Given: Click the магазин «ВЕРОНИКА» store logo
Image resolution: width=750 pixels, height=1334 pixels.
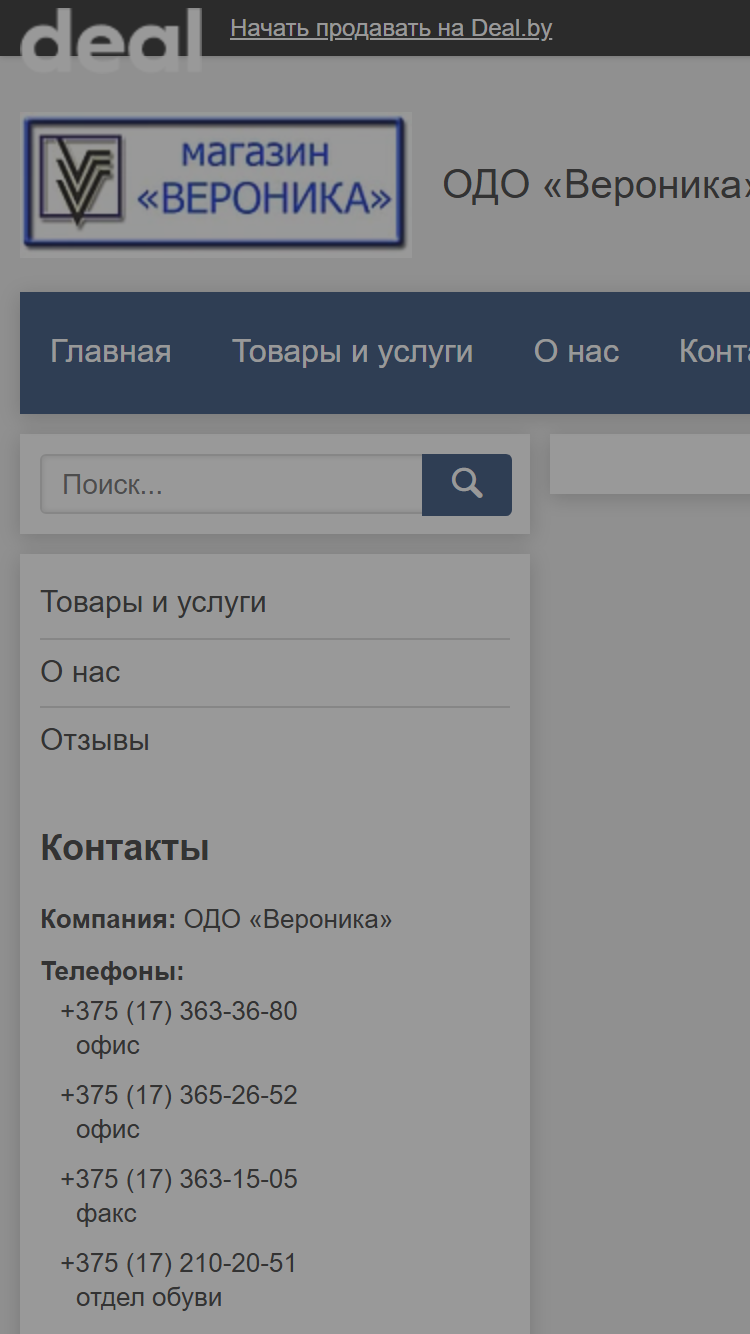Looking at the screenshot, I should (x=216, y=185).
